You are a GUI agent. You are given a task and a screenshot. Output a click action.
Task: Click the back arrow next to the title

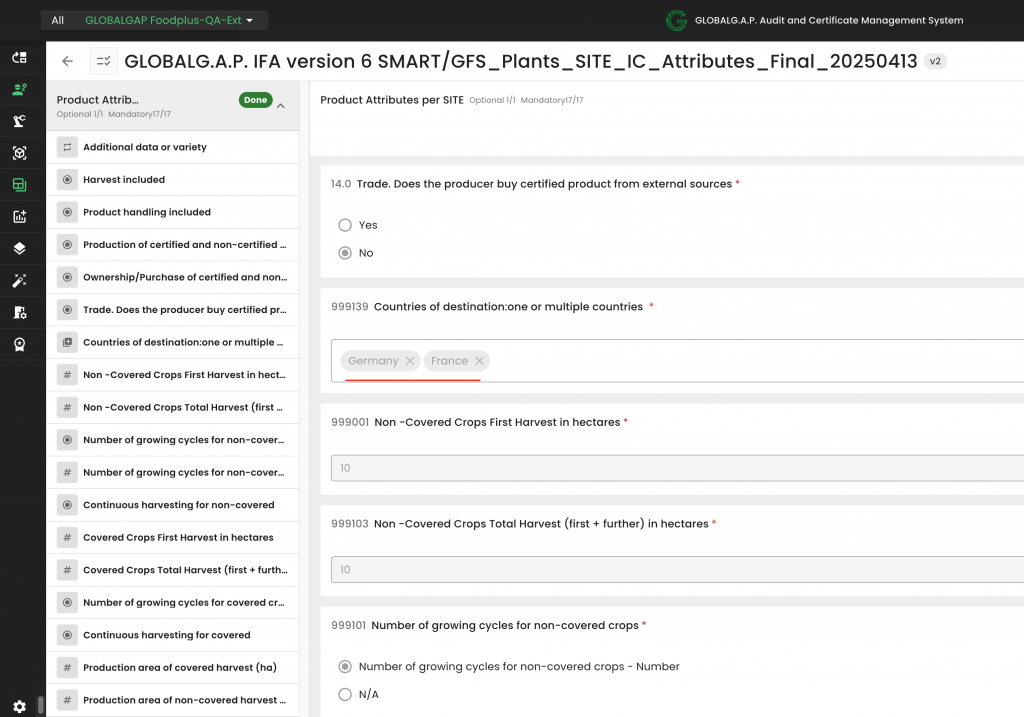point(67,61)
